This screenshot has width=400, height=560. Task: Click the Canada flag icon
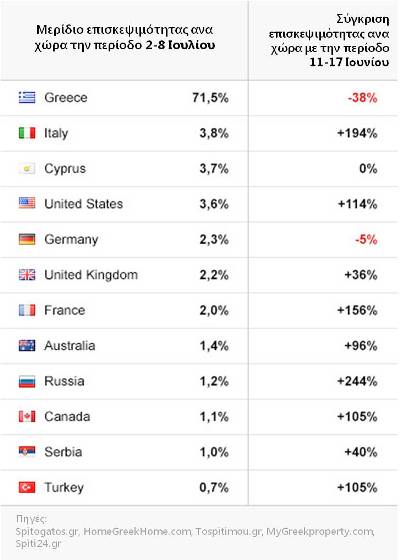coord(27,416)
